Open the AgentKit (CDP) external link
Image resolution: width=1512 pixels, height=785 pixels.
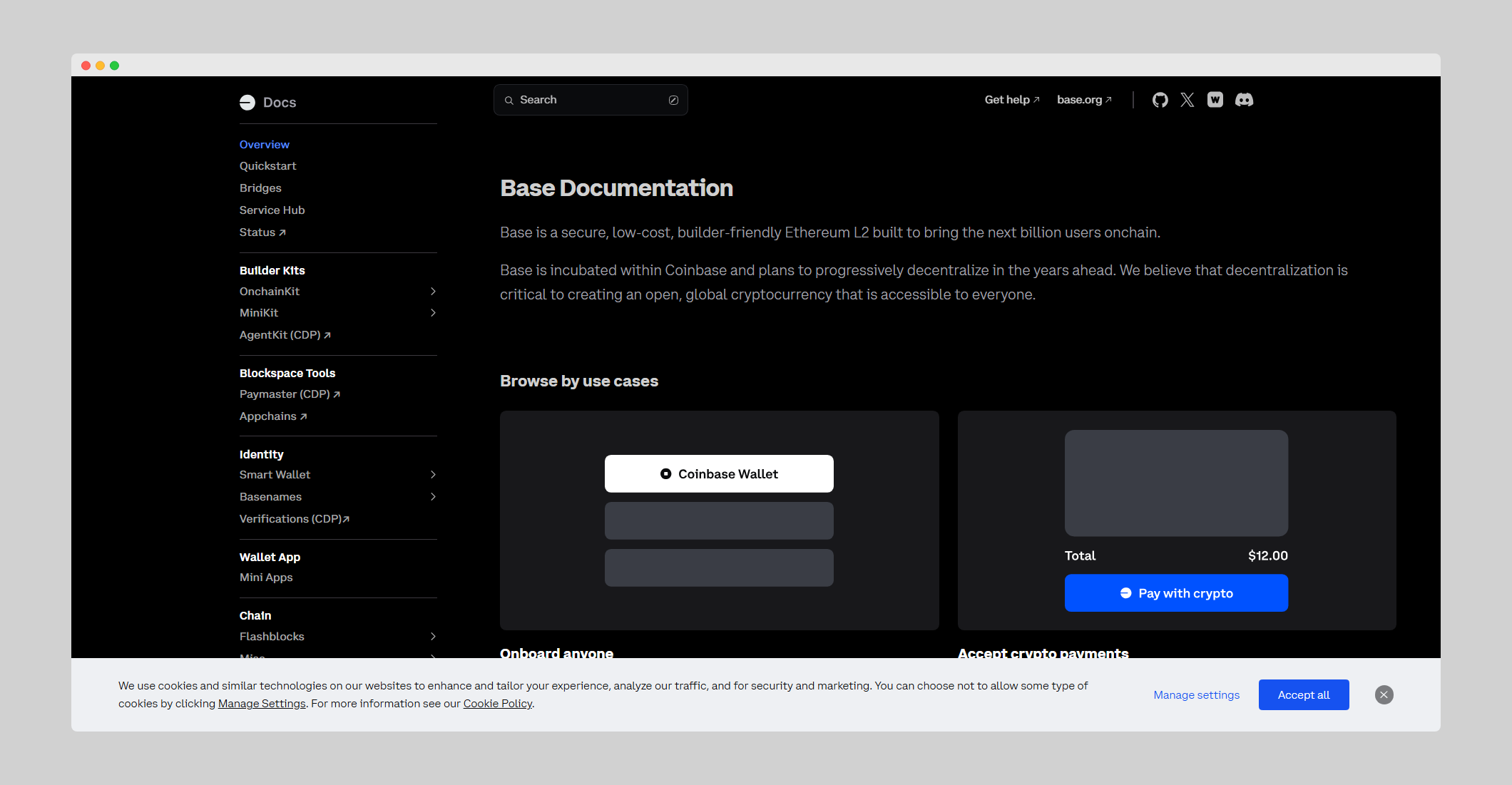285,335
